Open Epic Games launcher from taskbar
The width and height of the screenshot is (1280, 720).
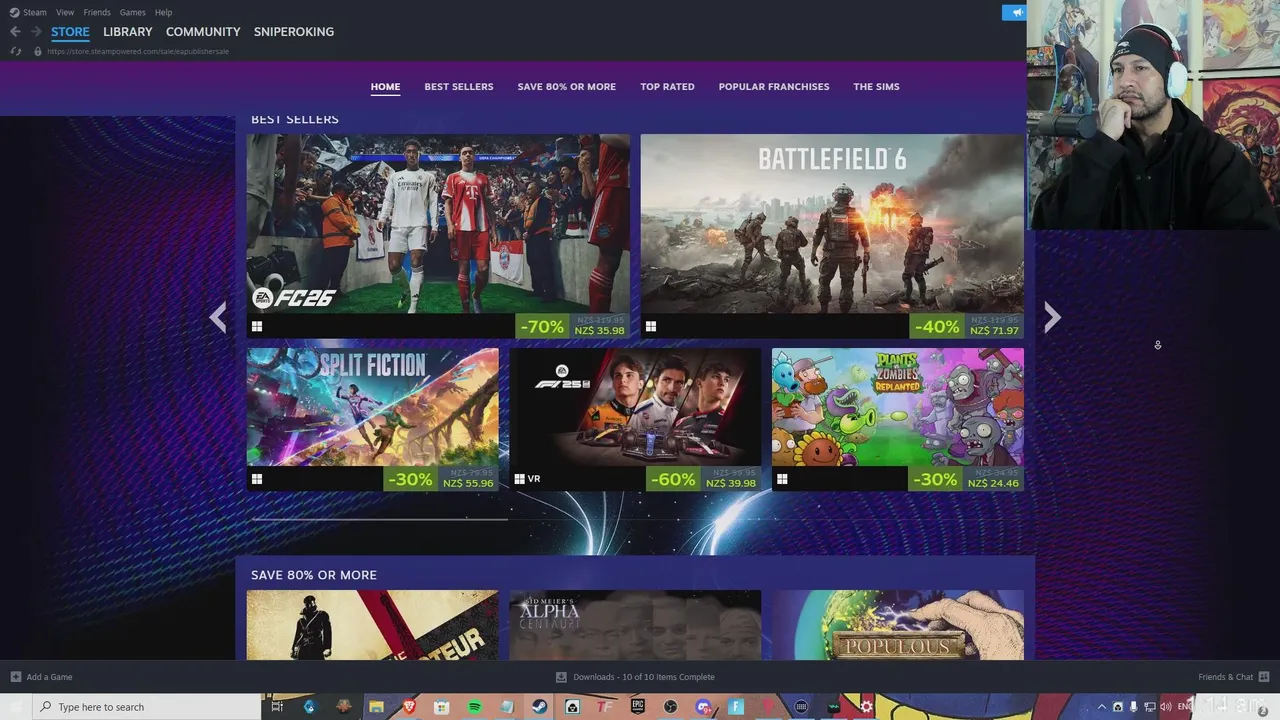tap(637, 707)
